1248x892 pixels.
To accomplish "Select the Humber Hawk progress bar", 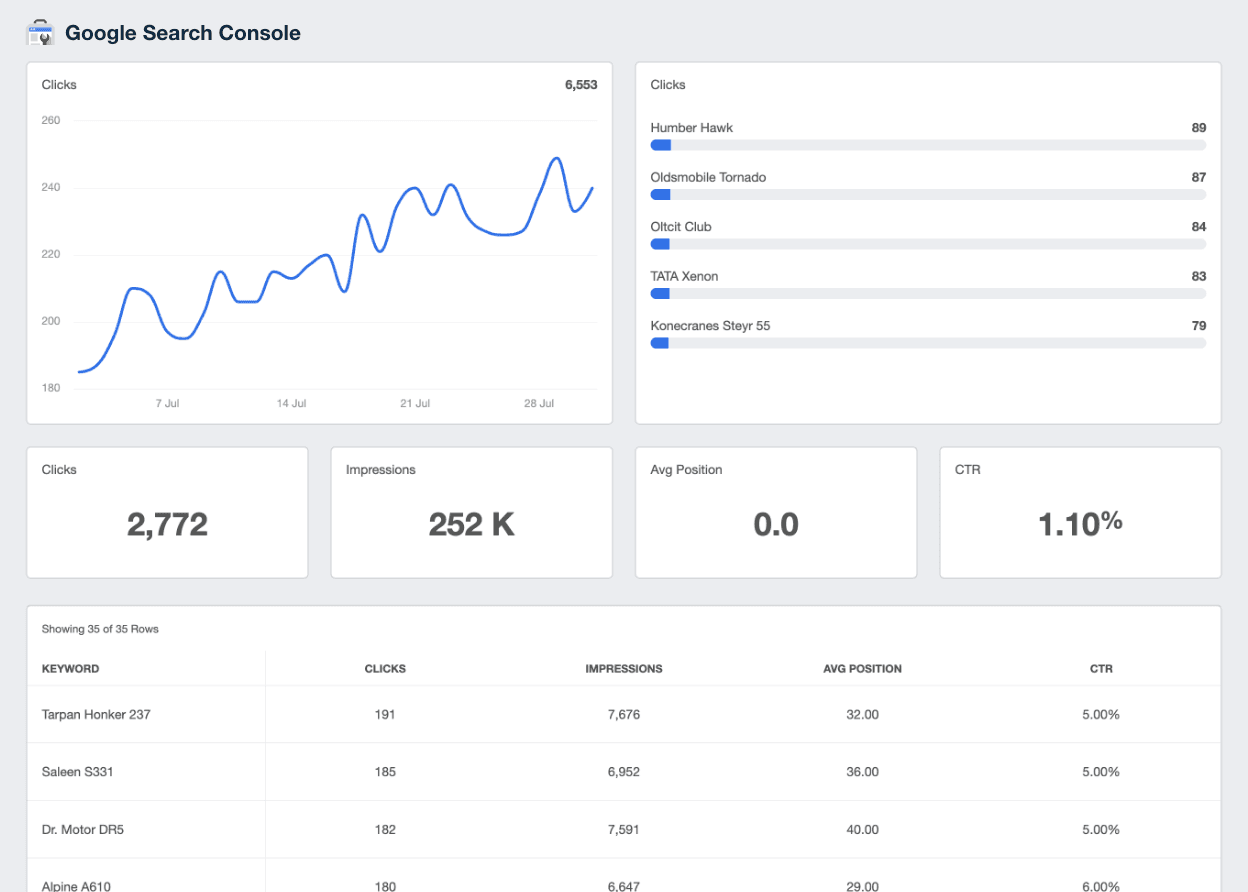I will tap(928, 145).
